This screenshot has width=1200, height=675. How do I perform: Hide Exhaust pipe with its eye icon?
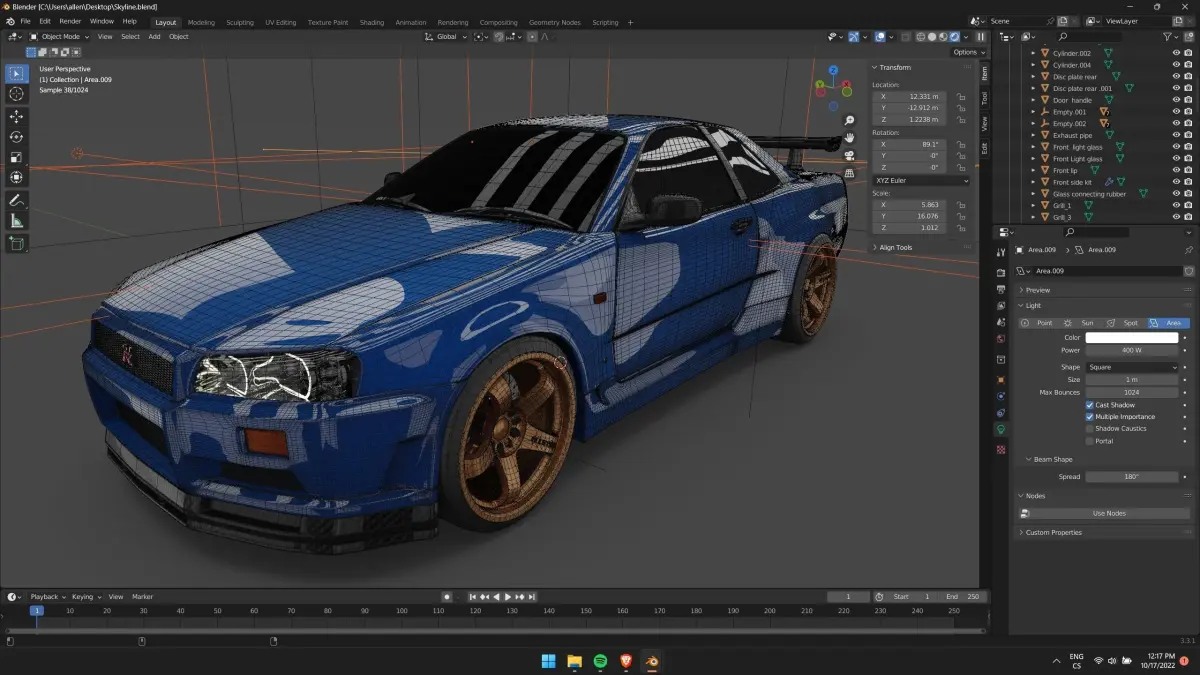click(1176, 135)
